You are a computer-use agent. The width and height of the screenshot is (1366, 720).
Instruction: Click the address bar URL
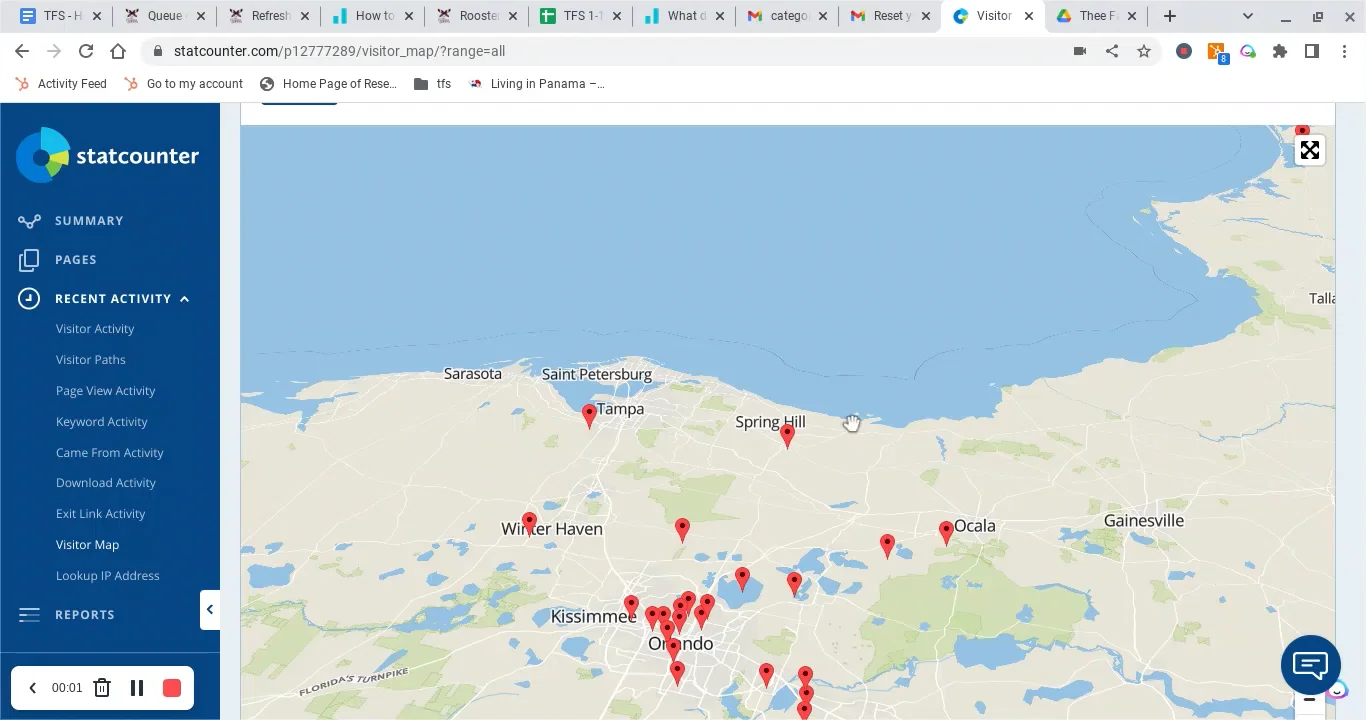point(339,51)
